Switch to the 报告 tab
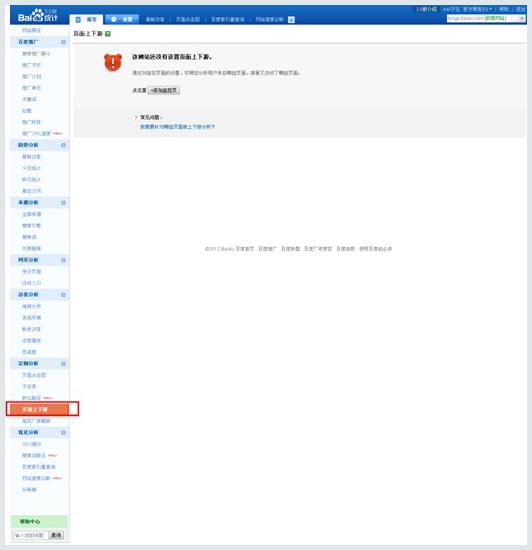Screen dimensions: 532x550 pos(86,20)
